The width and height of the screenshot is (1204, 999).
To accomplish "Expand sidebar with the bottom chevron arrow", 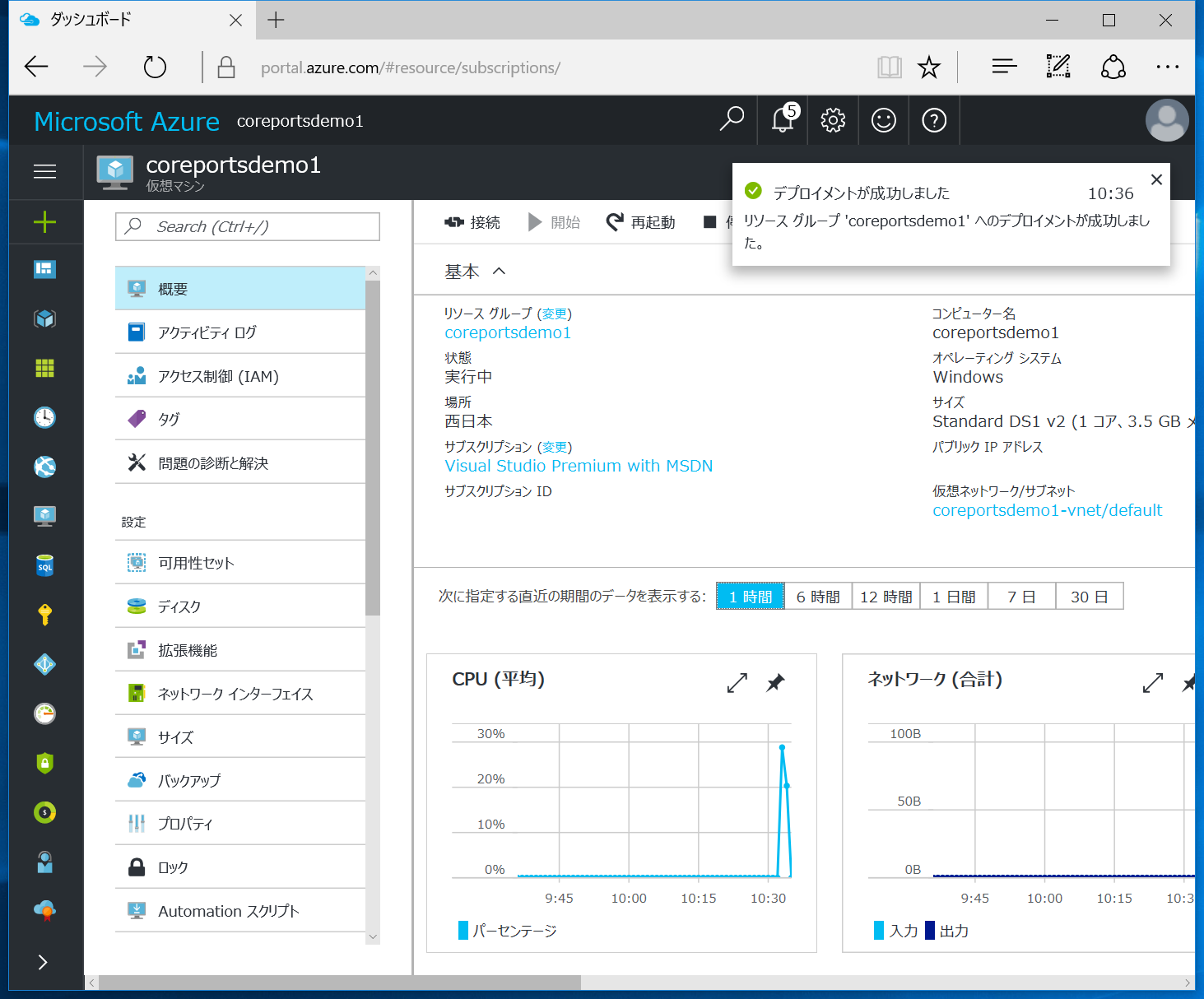I will click(43, 962).
